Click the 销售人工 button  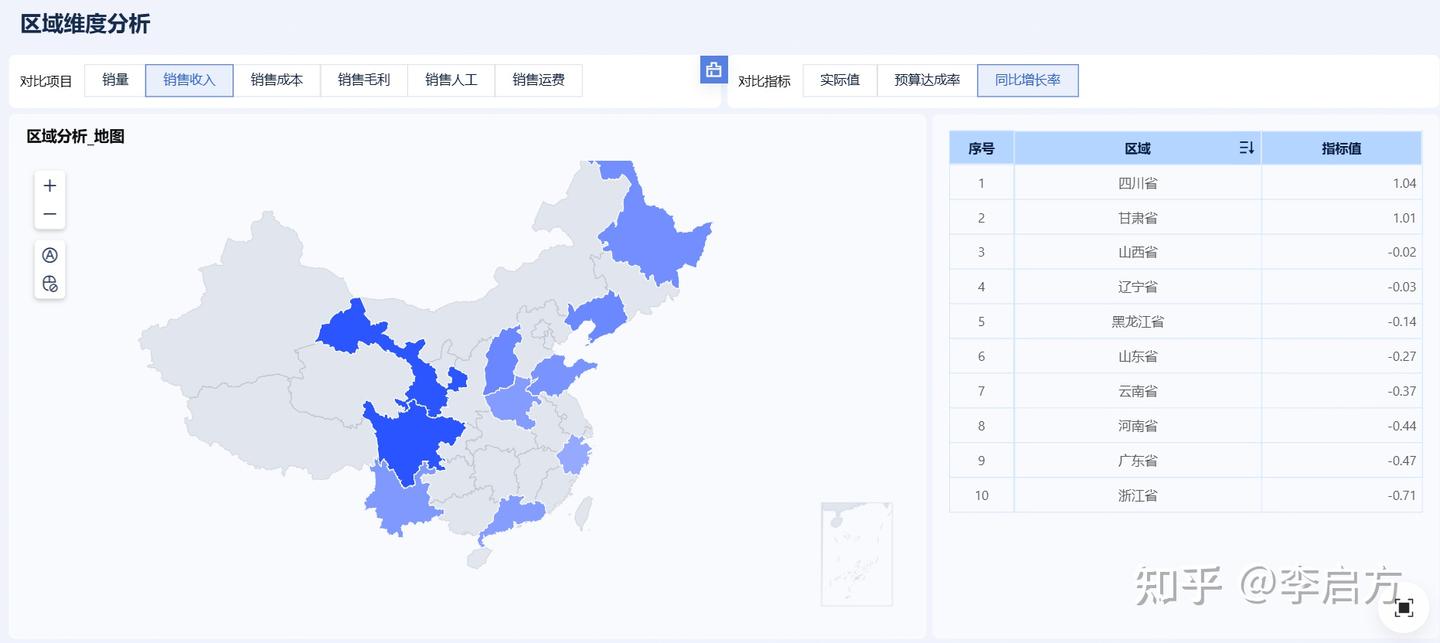[451, 80]
